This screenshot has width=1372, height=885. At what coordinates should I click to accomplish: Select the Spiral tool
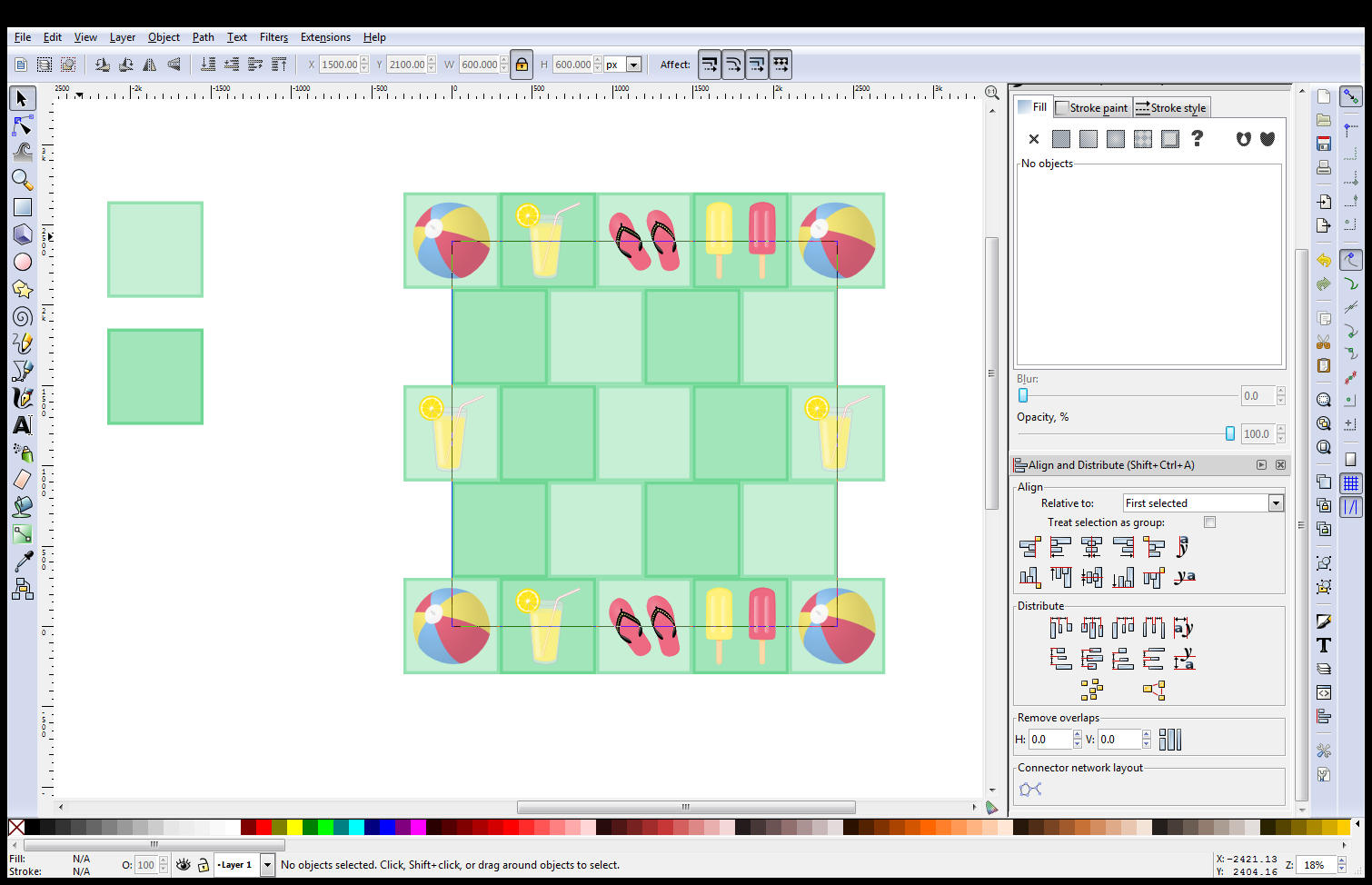[x=23, y=315]
